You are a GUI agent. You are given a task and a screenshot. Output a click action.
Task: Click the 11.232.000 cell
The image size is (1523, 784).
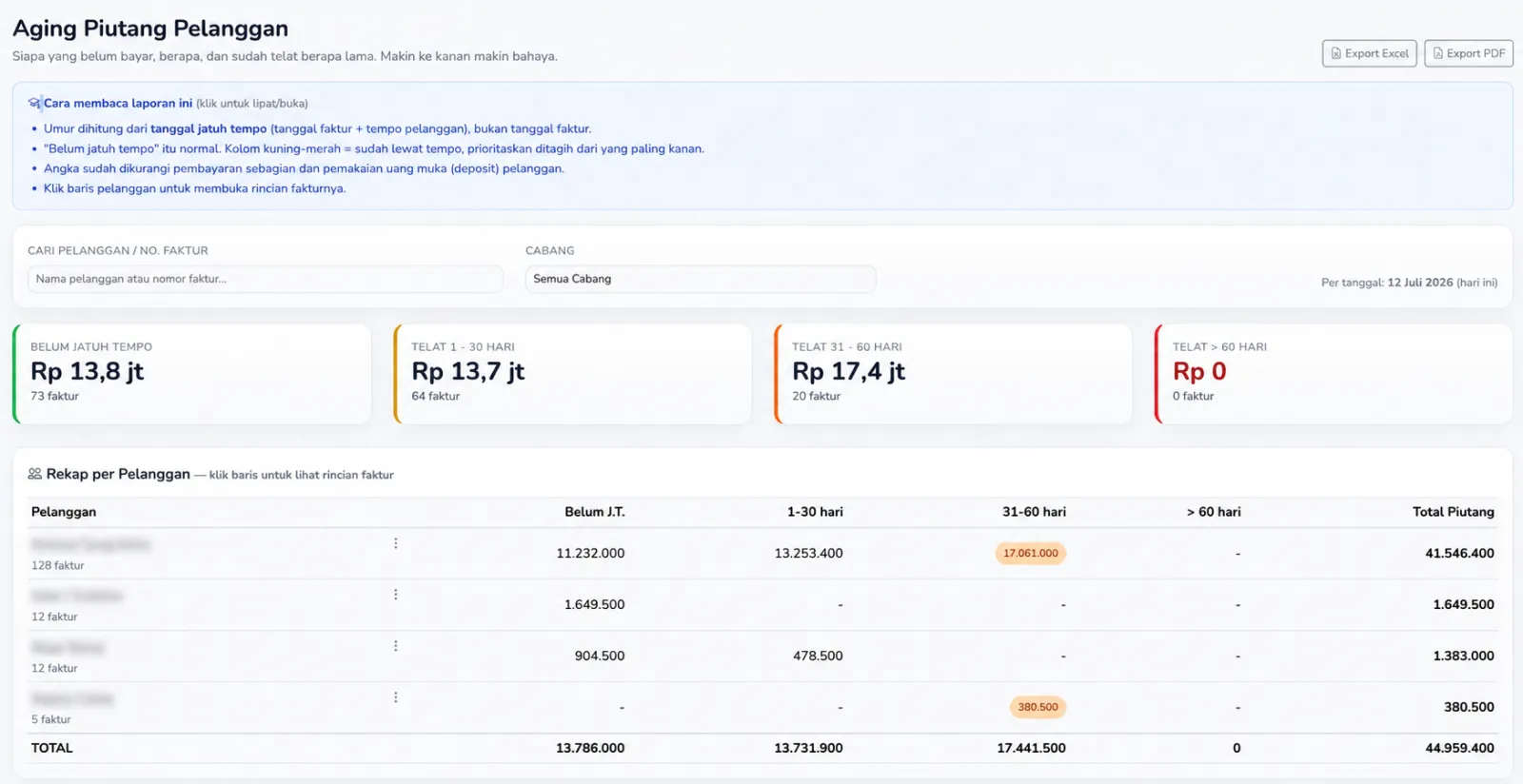(x=590, y=553)
